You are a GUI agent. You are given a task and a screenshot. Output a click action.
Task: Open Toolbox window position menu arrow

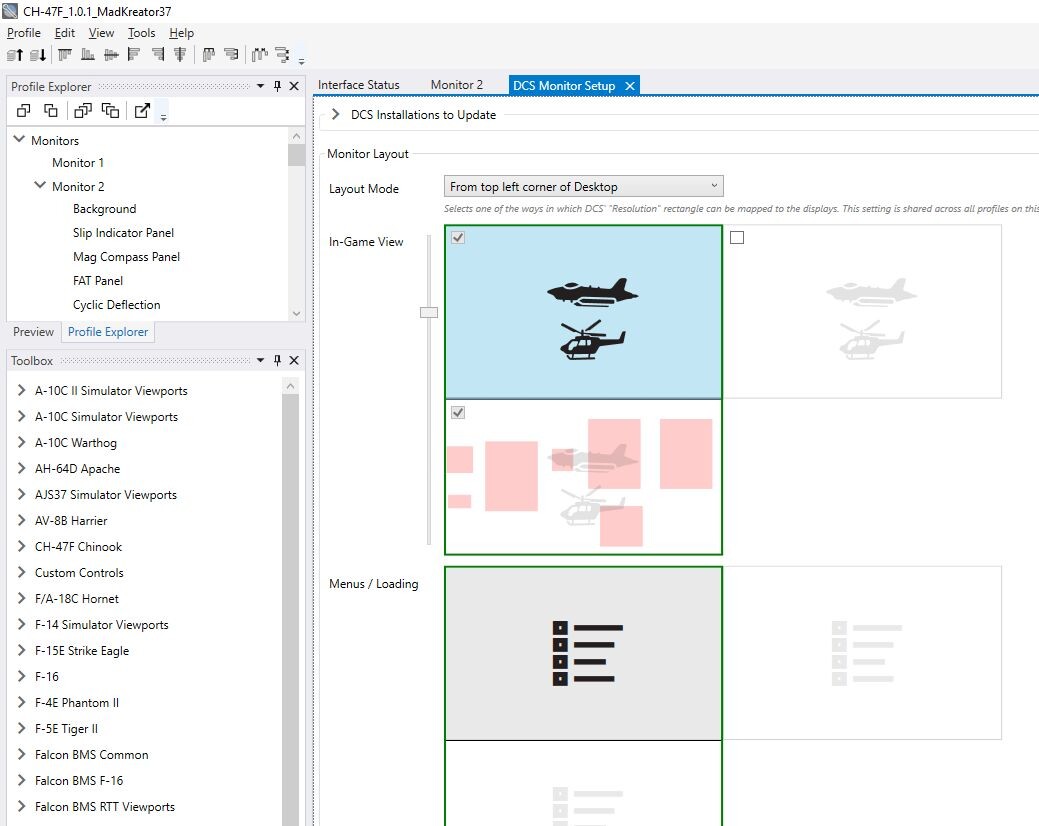pos(260,360)
